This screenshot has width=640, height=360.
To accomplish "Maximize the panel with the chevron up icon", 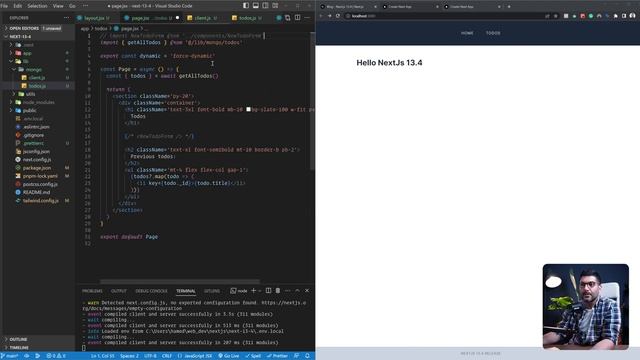I will [x=298, y=291].
